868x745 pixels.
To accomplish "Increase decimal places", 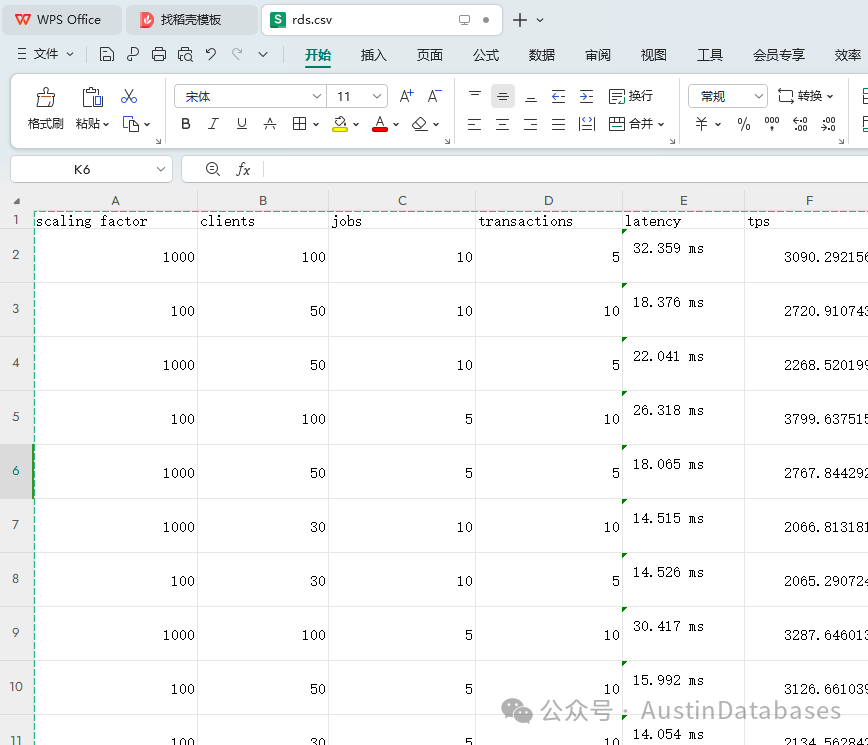I will [x=800, y=124].
